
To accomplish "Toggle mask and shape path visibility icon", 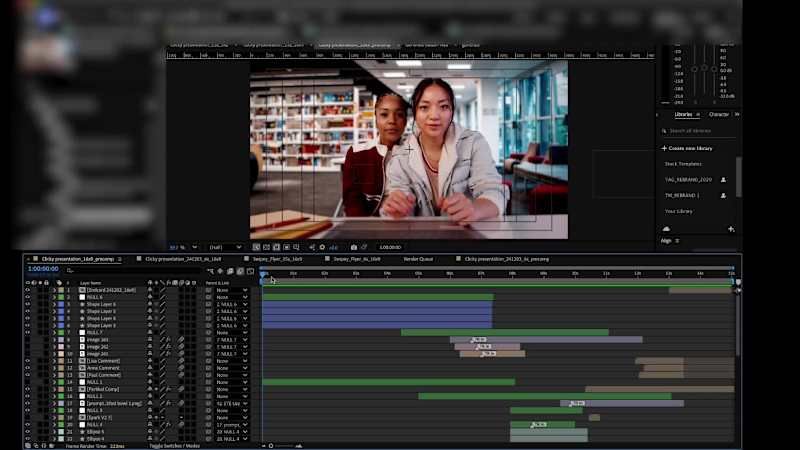I will [x=277, y=247].
